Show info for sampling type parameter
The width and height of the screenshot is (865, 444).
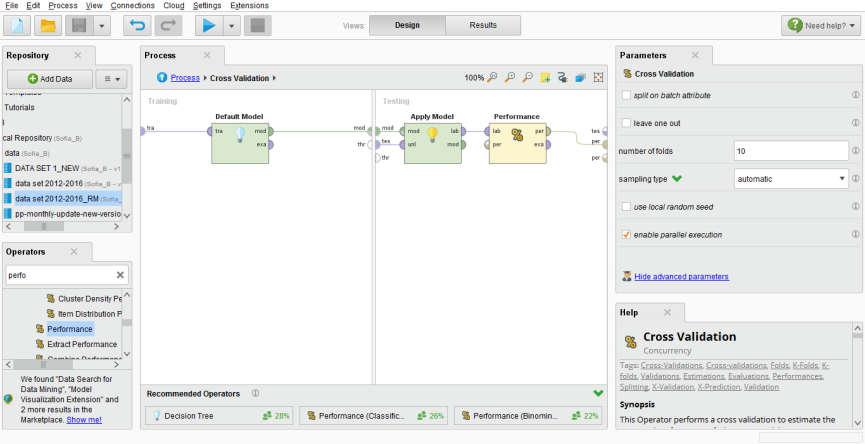pyautogui.click(x=856, y=179)
